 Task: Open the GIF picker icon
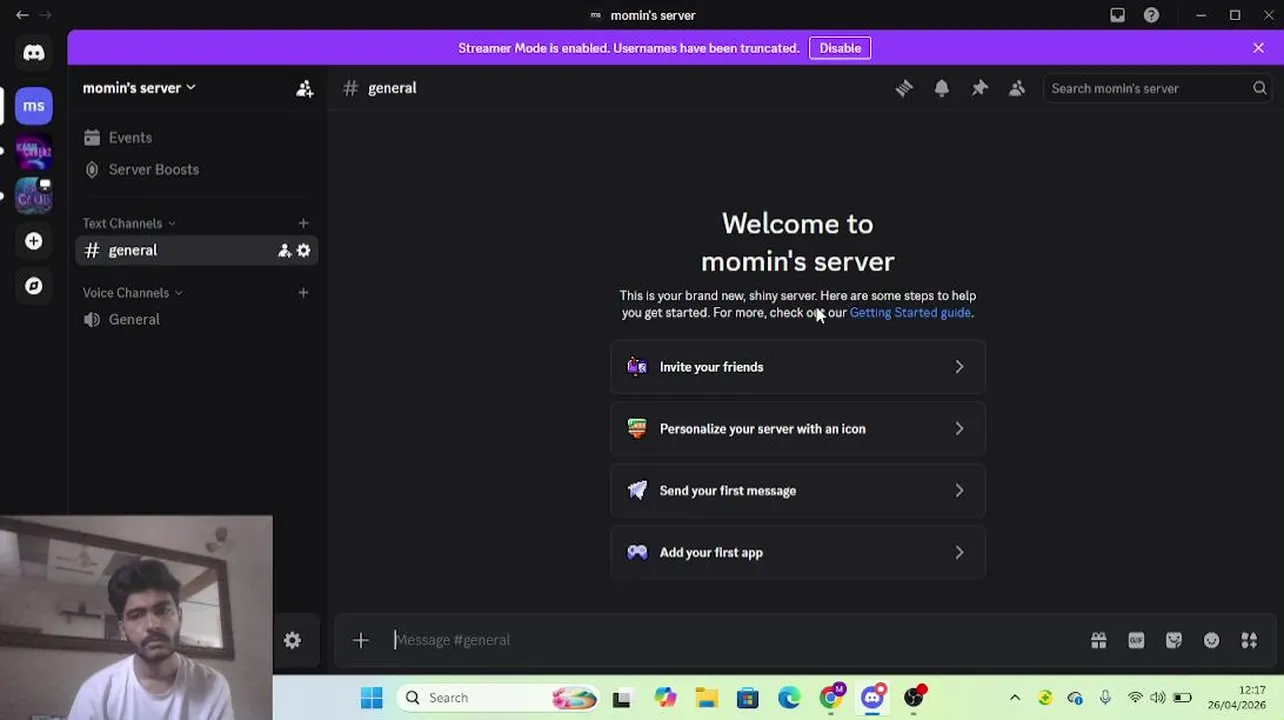(1136, 640)
